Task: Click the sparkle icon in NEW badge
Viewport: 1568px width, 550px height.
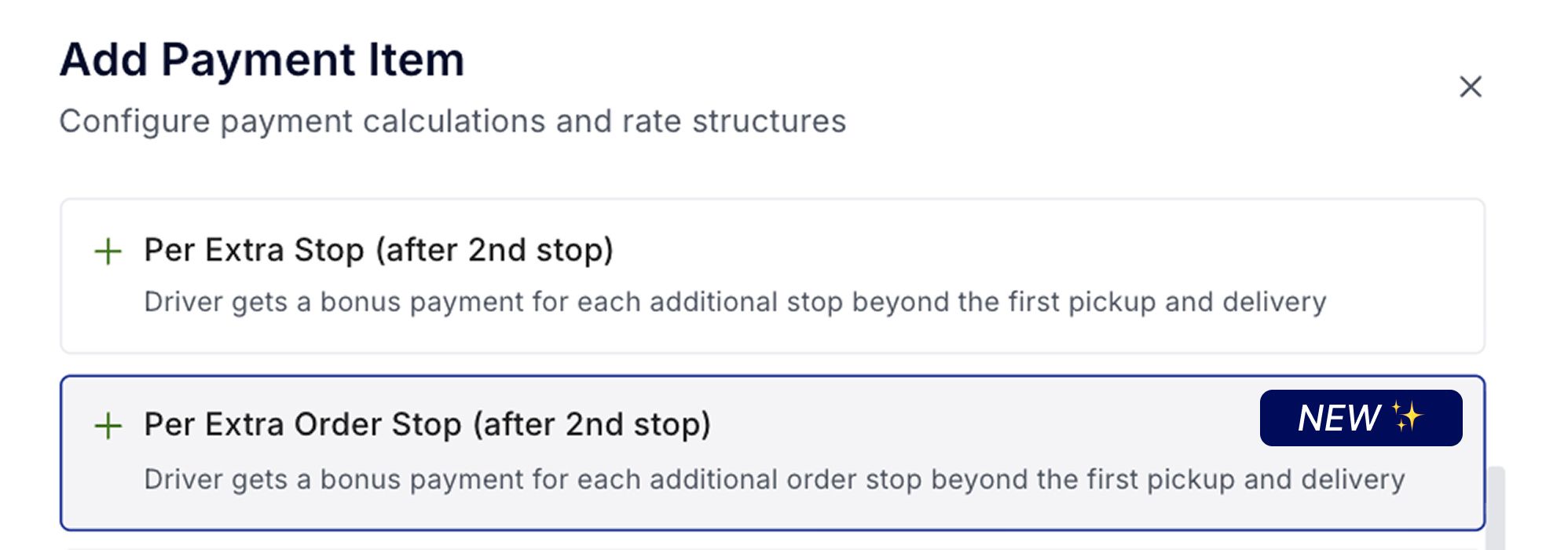Action: point(1407,416)
